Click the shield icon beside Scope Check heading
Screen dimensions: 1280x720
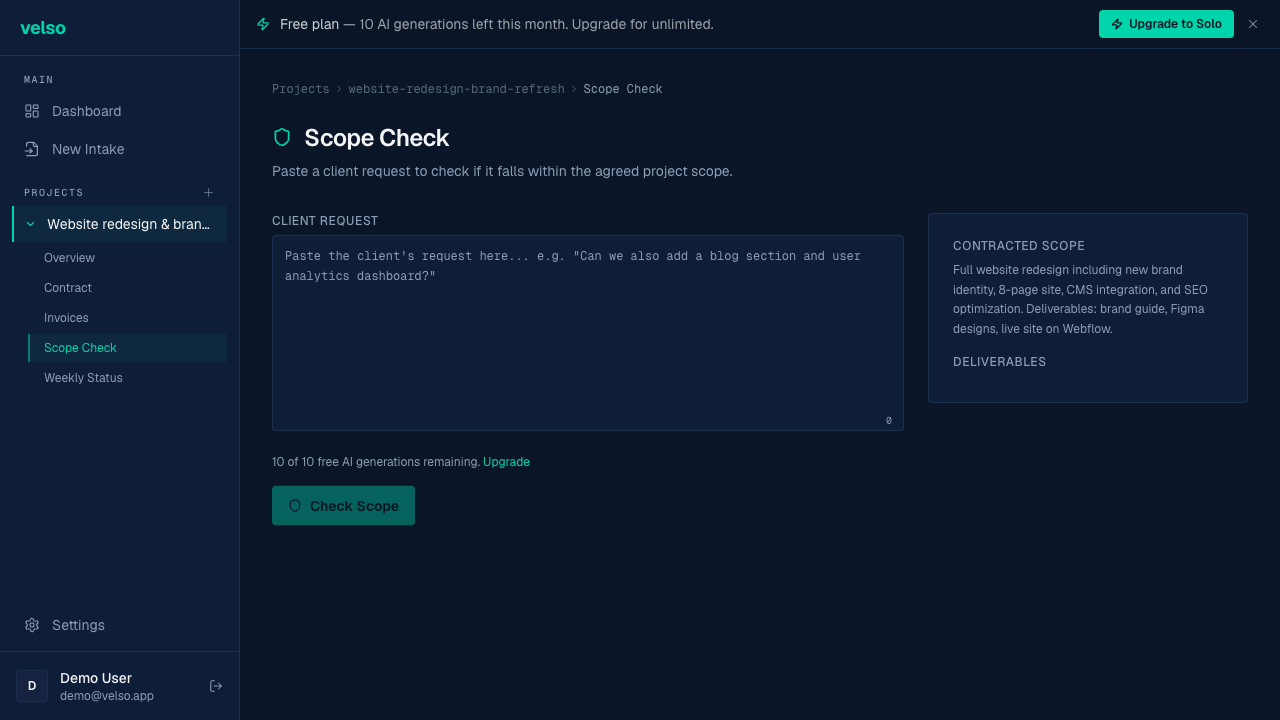click(x=282, y=137)
